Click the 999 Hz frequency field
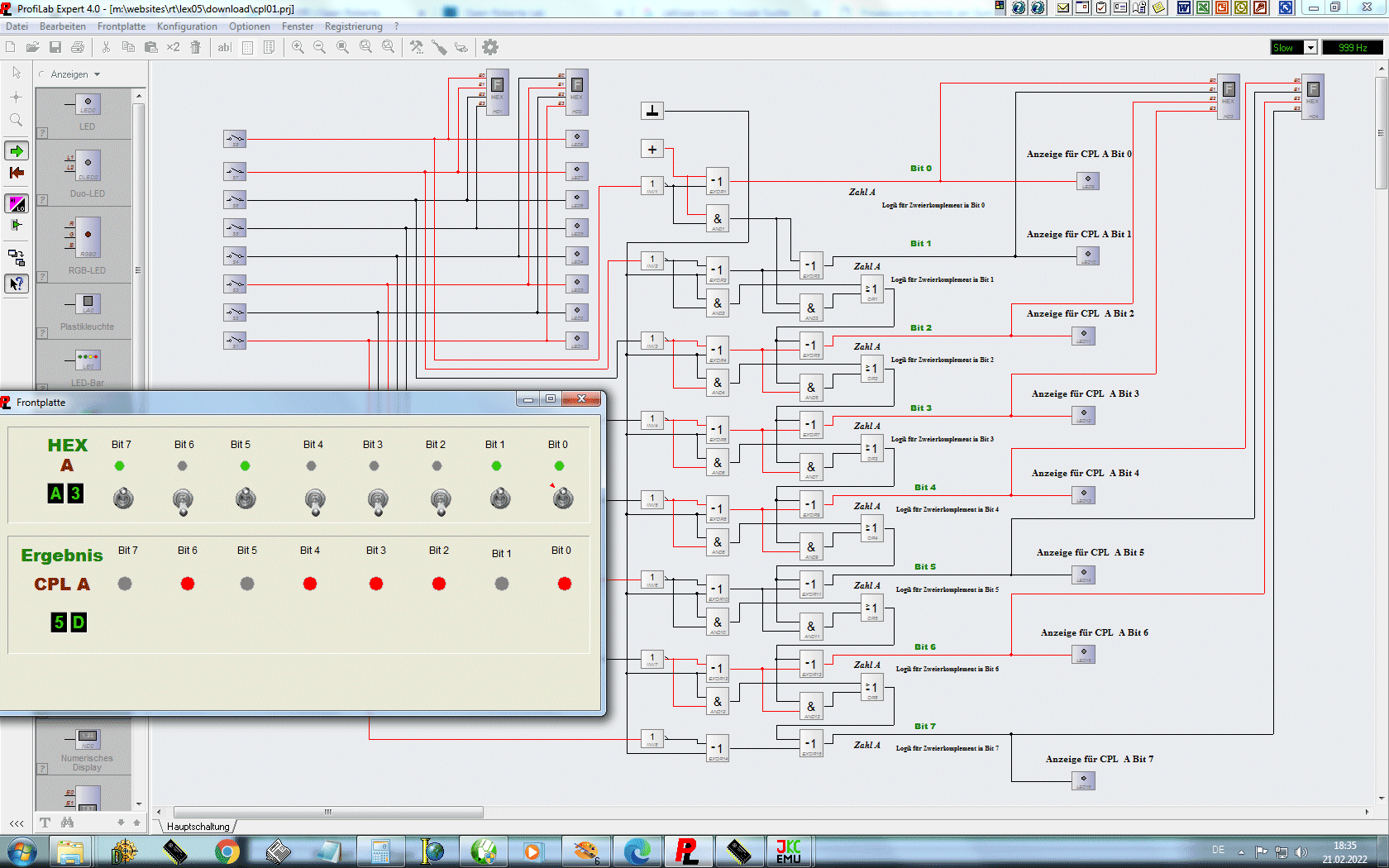1389x868 pixels. click(1352, 48)
